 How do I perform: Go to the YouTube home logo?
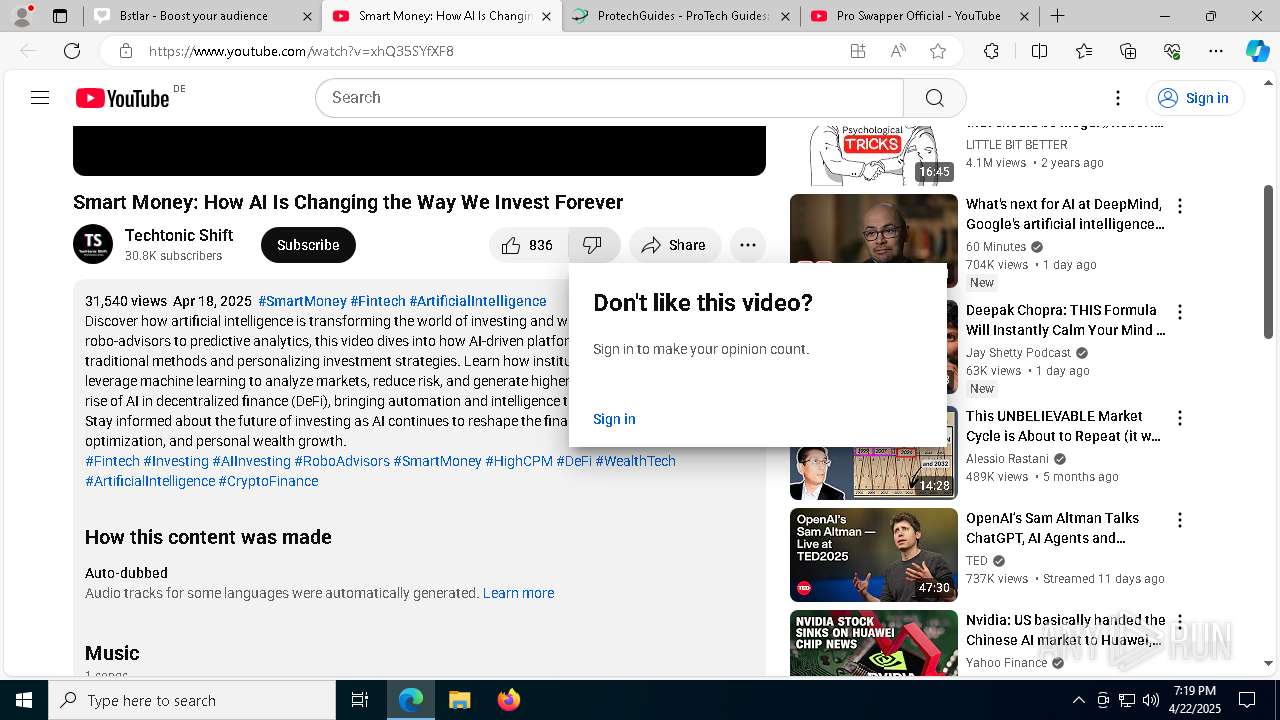click(x=122, y=98)
